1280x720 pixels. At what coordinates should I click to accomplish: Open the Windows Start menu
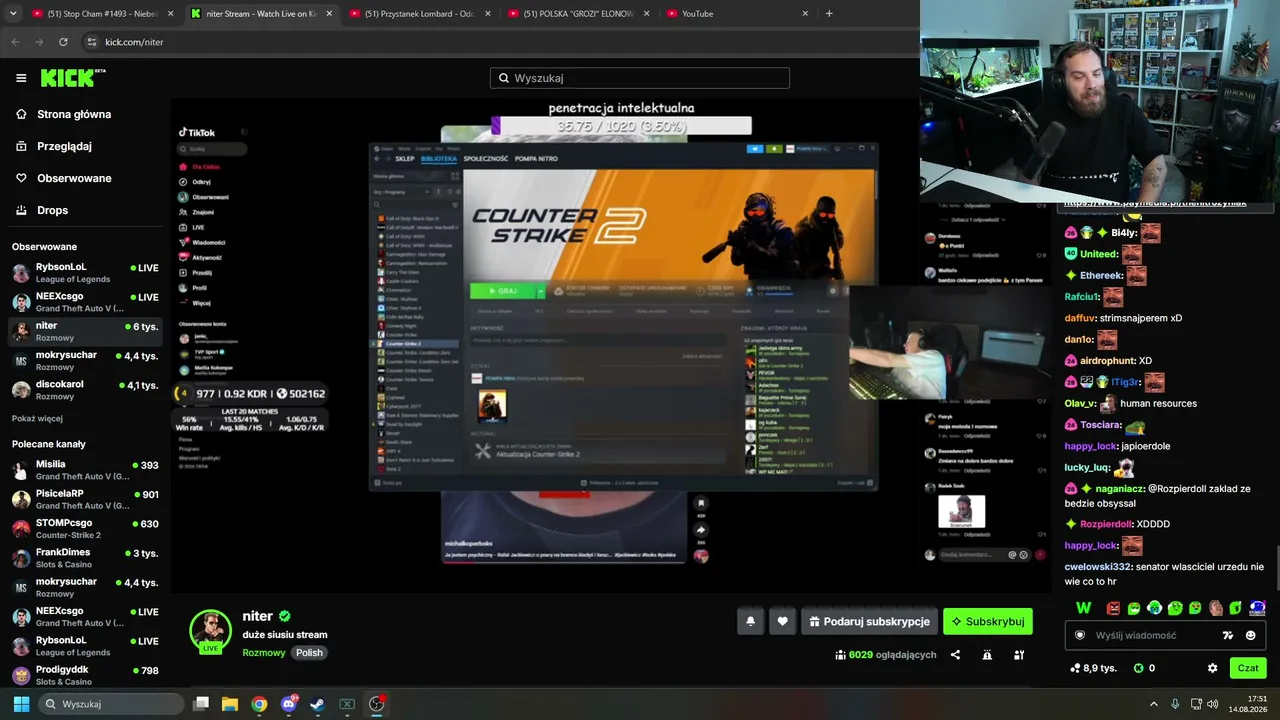click(21, 704)
